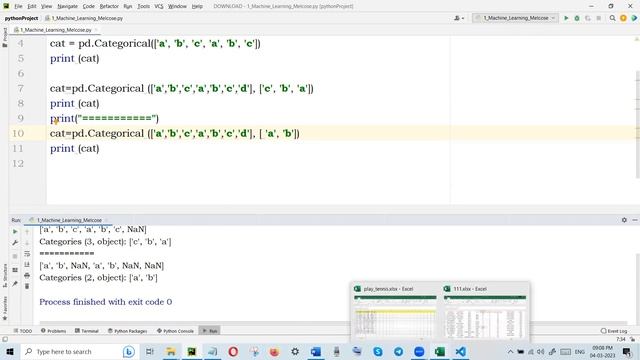
Task: Click the 111.xlsx Excel preview thumbnail
Action: (484, 313)
